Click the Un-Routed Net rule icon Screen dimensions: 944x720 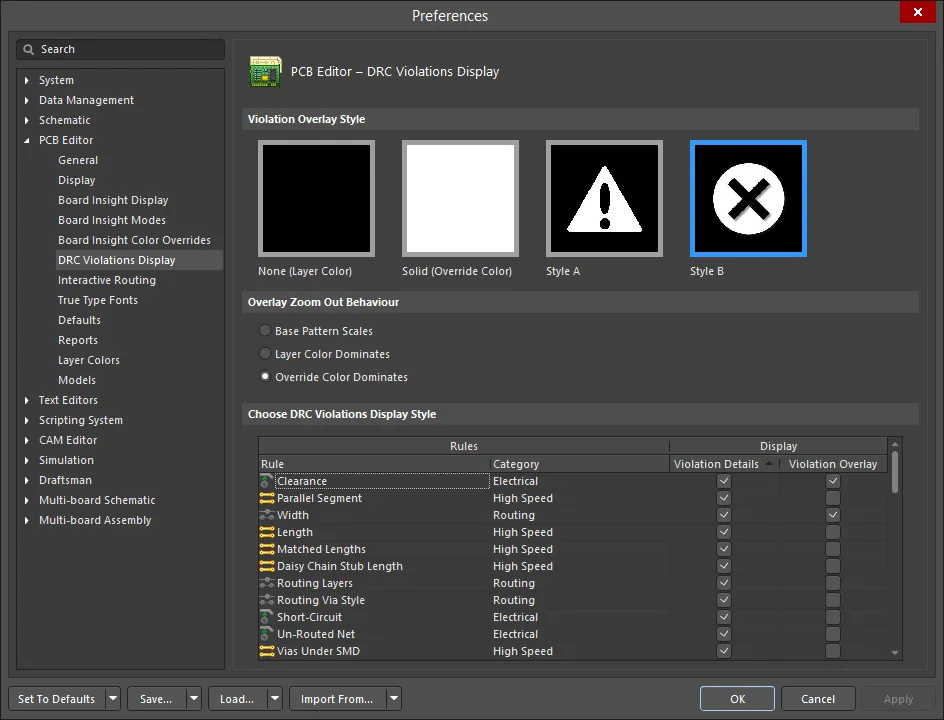265,634
